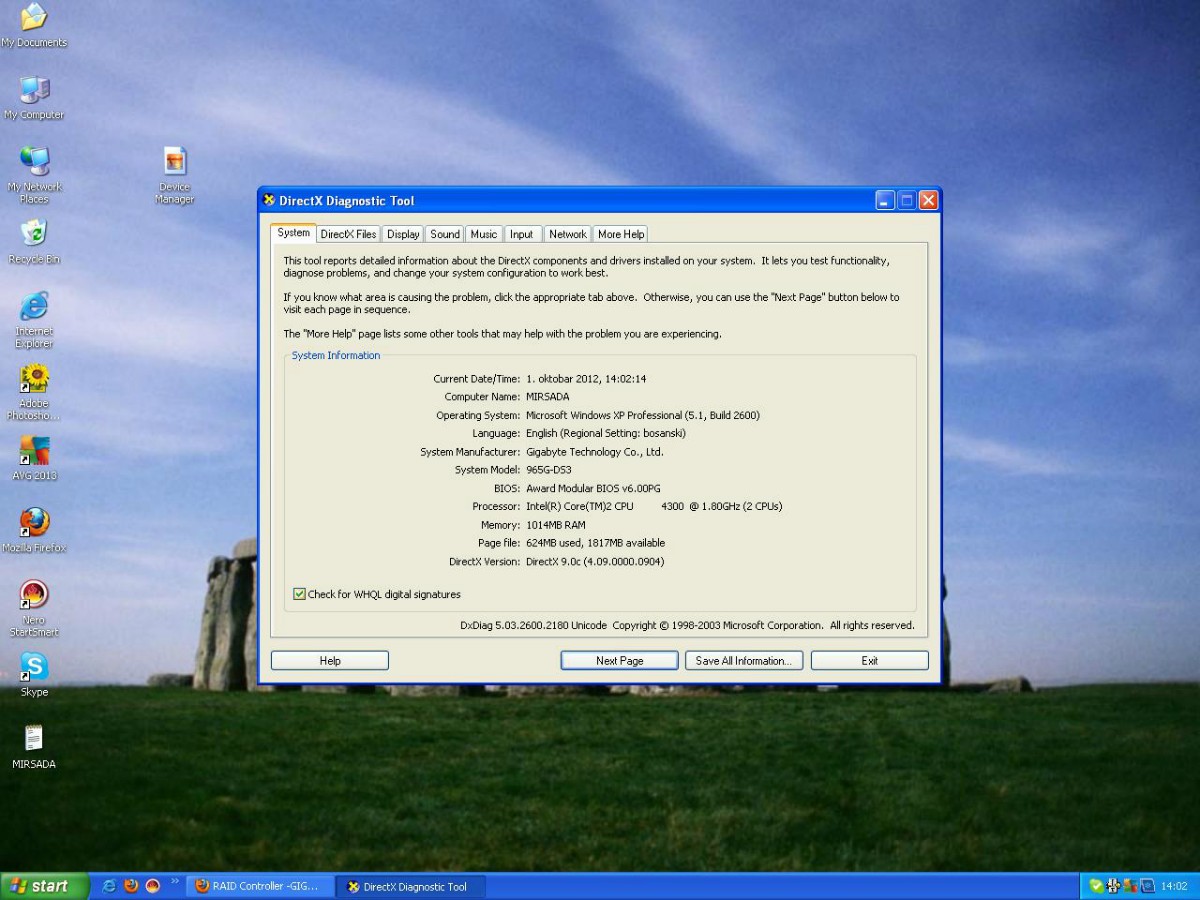Screen dimensions: 1200x900
Task: Open the Music tab
Action: pyautogui.click(x=484, y=234)
